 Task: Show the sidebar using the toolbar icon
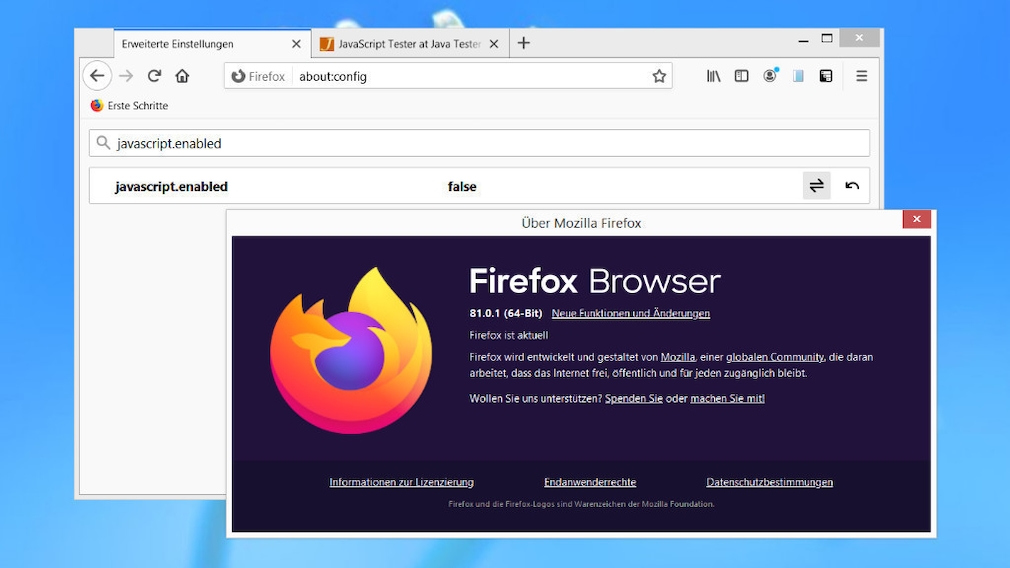[741, 76]
